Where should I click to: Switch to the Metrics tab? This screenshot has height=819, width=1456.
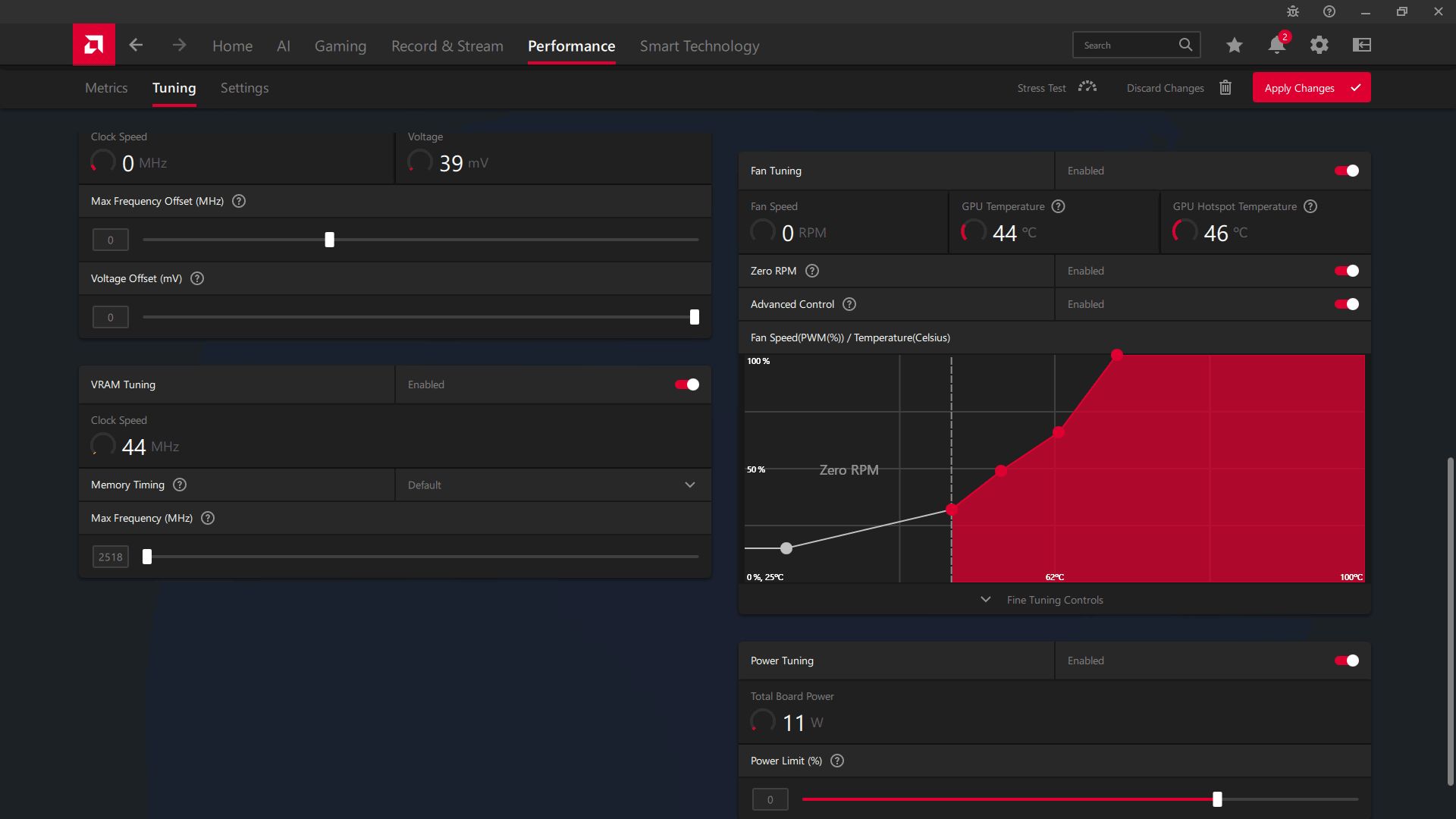pos(106,88)
